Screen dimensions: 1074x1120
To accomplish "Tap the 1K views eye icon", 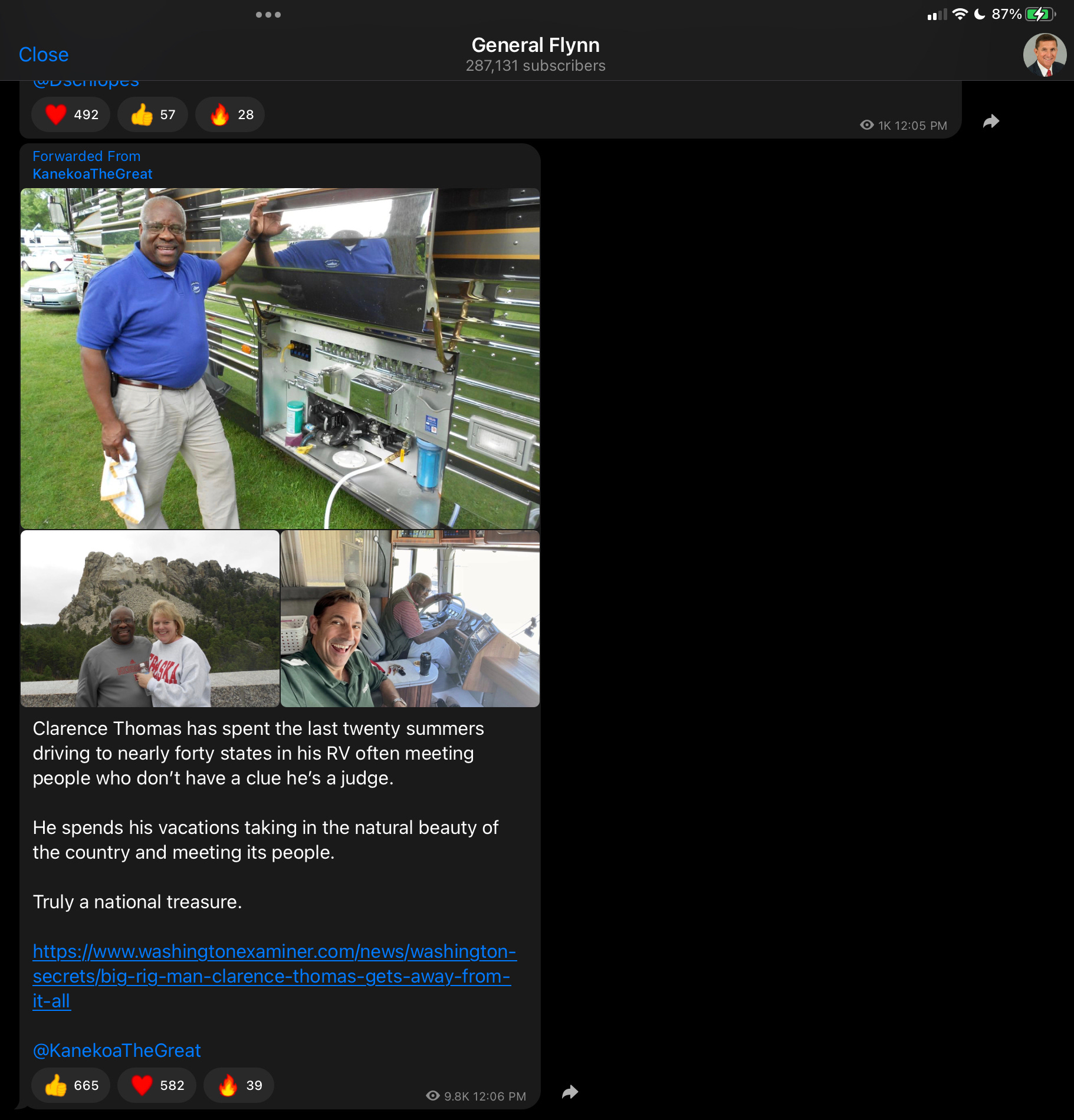I will click(x=867, y=125).
